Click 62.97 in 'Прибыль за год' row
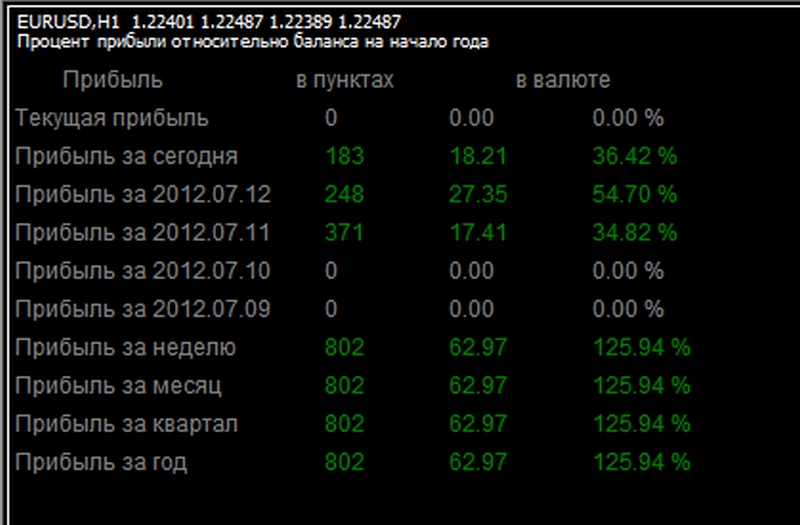This screenshot has height=525, width=800. point(478,462)
